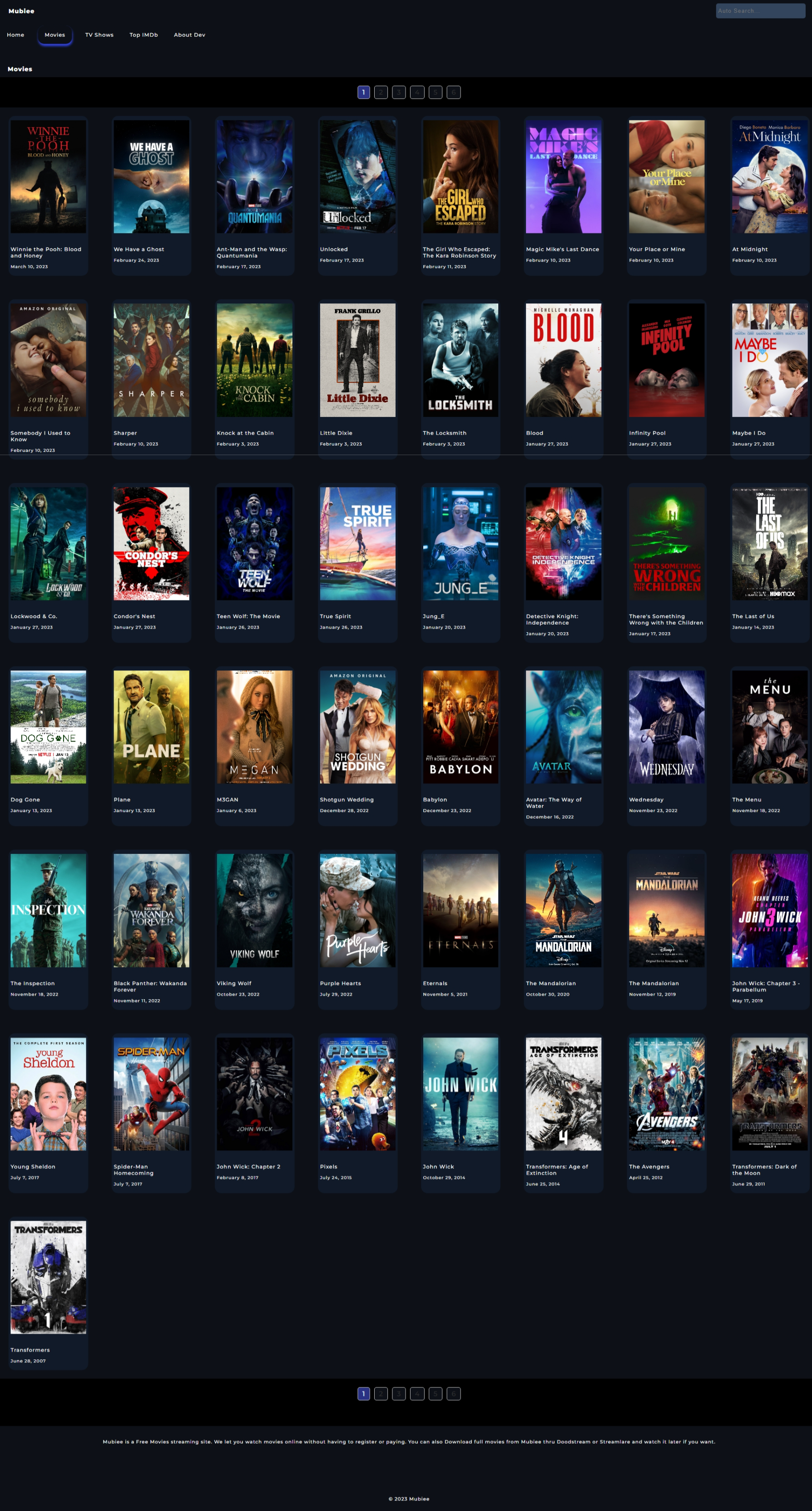
Task: Open the Teen Wolf: The Movie poster
Action: (x=255, y=544)
